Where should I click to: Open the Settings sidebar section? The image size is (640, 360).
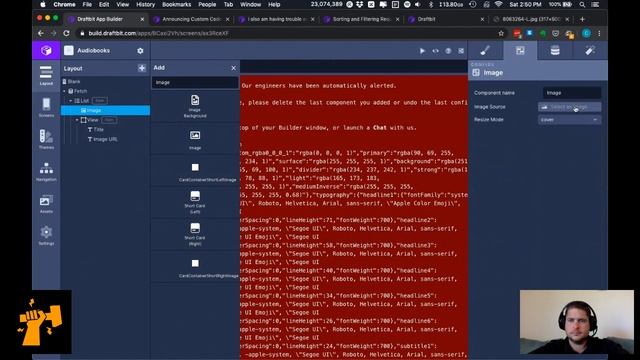(46, 236)
